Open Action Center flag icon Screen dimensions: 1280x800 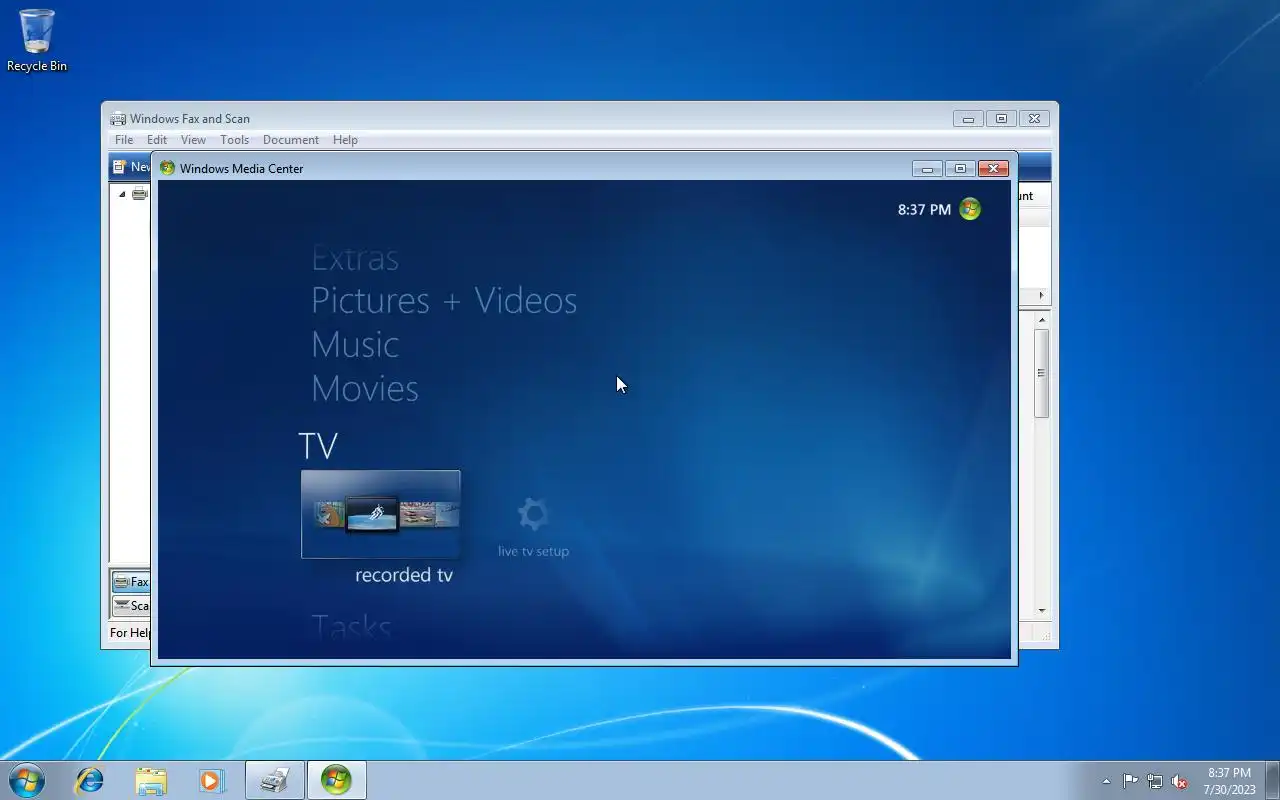[1130, 781]
